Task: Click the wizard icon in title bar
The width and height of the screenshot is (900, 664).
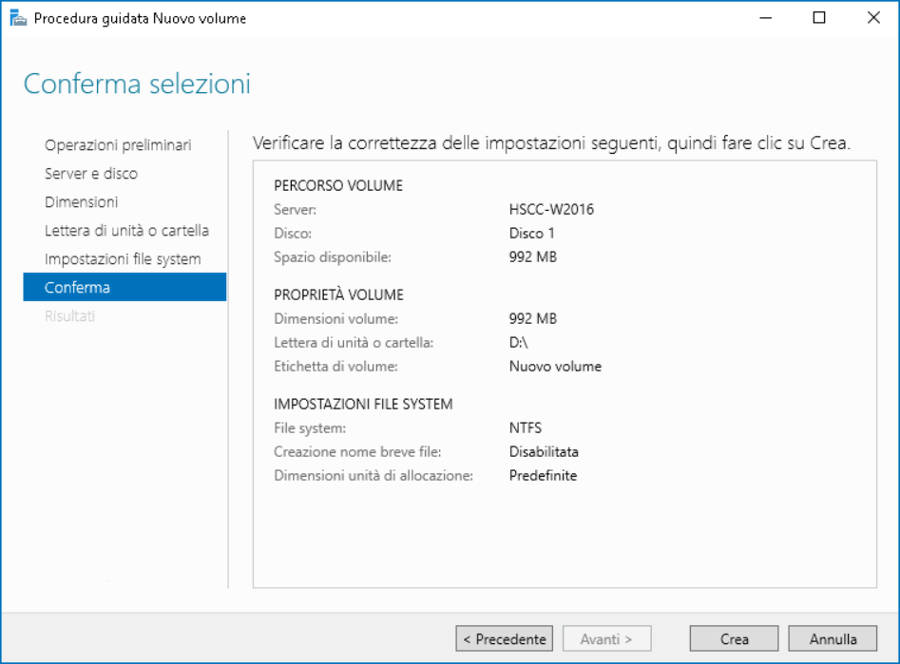Action: click(x=18, y=18)
